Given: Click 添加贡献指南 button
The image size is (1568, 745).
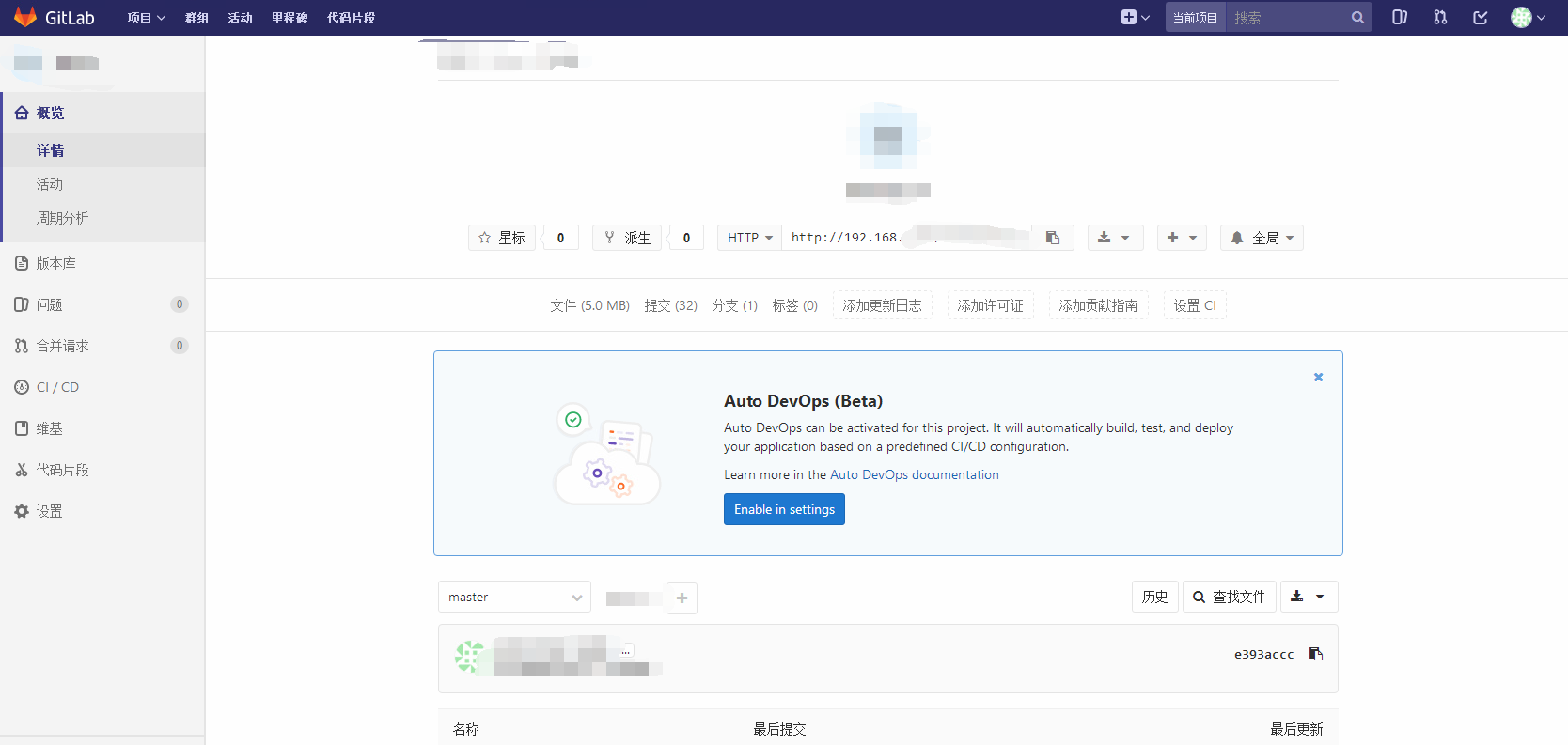Looking at the screenshot, I should coord(1098,305).
